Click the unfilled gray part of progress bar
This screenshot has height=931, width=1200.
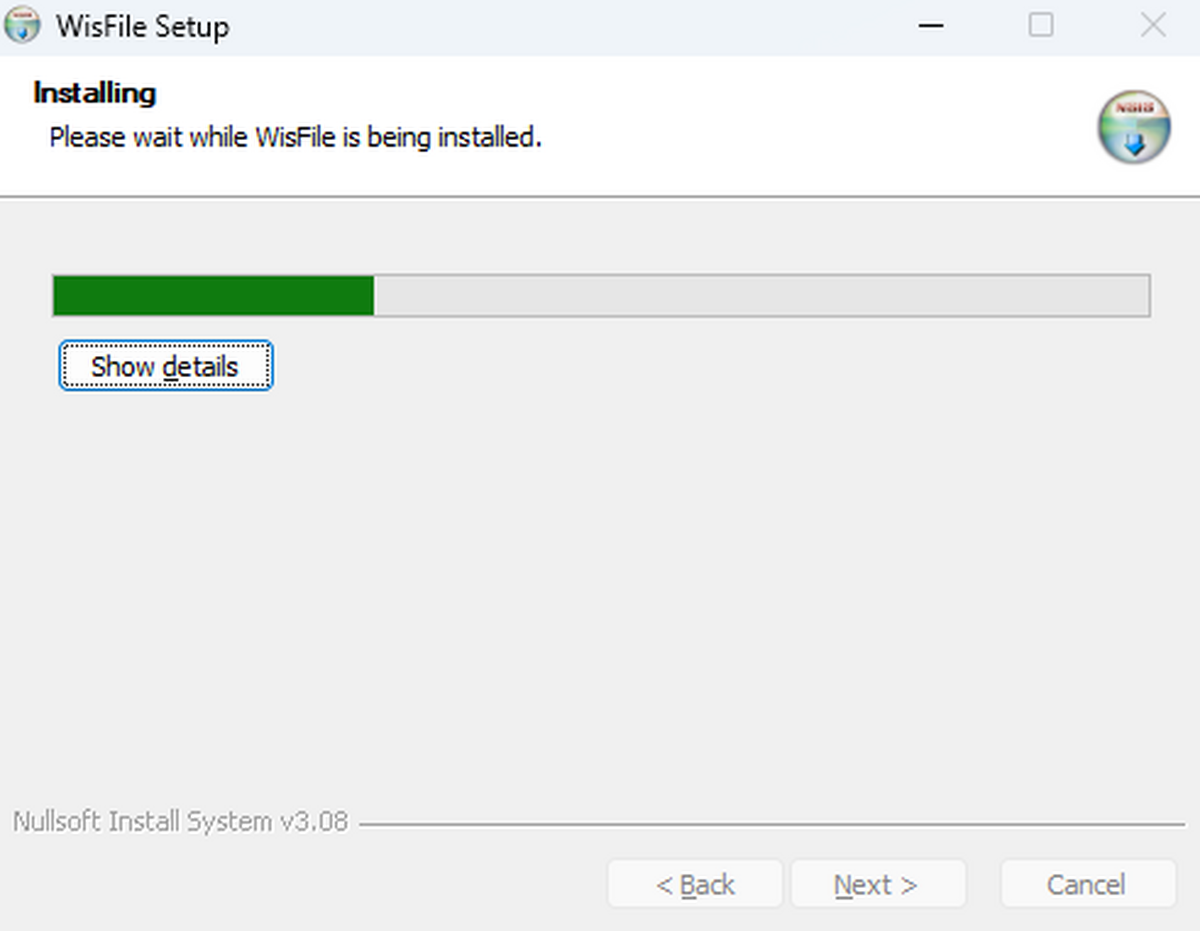click(x=760, y=296)
